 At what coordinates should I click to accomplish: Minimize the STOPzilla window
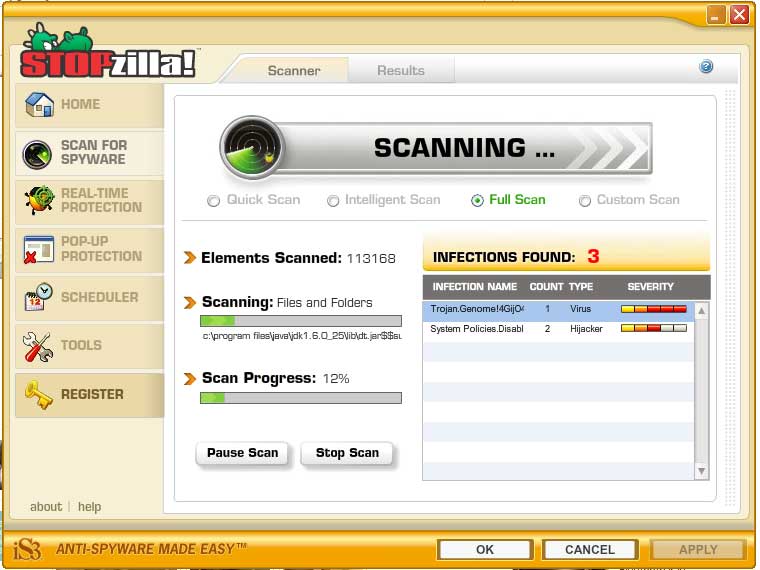tap(715, 15)
